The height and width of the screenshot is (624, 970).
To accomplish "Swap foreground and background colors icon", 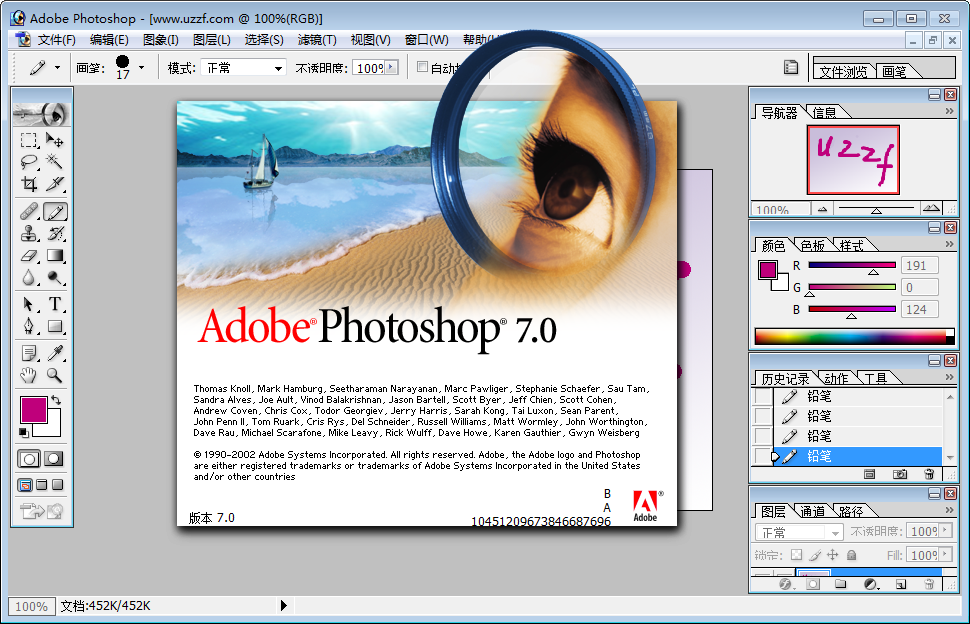I will pyautogui.click(x=56, y=401).
